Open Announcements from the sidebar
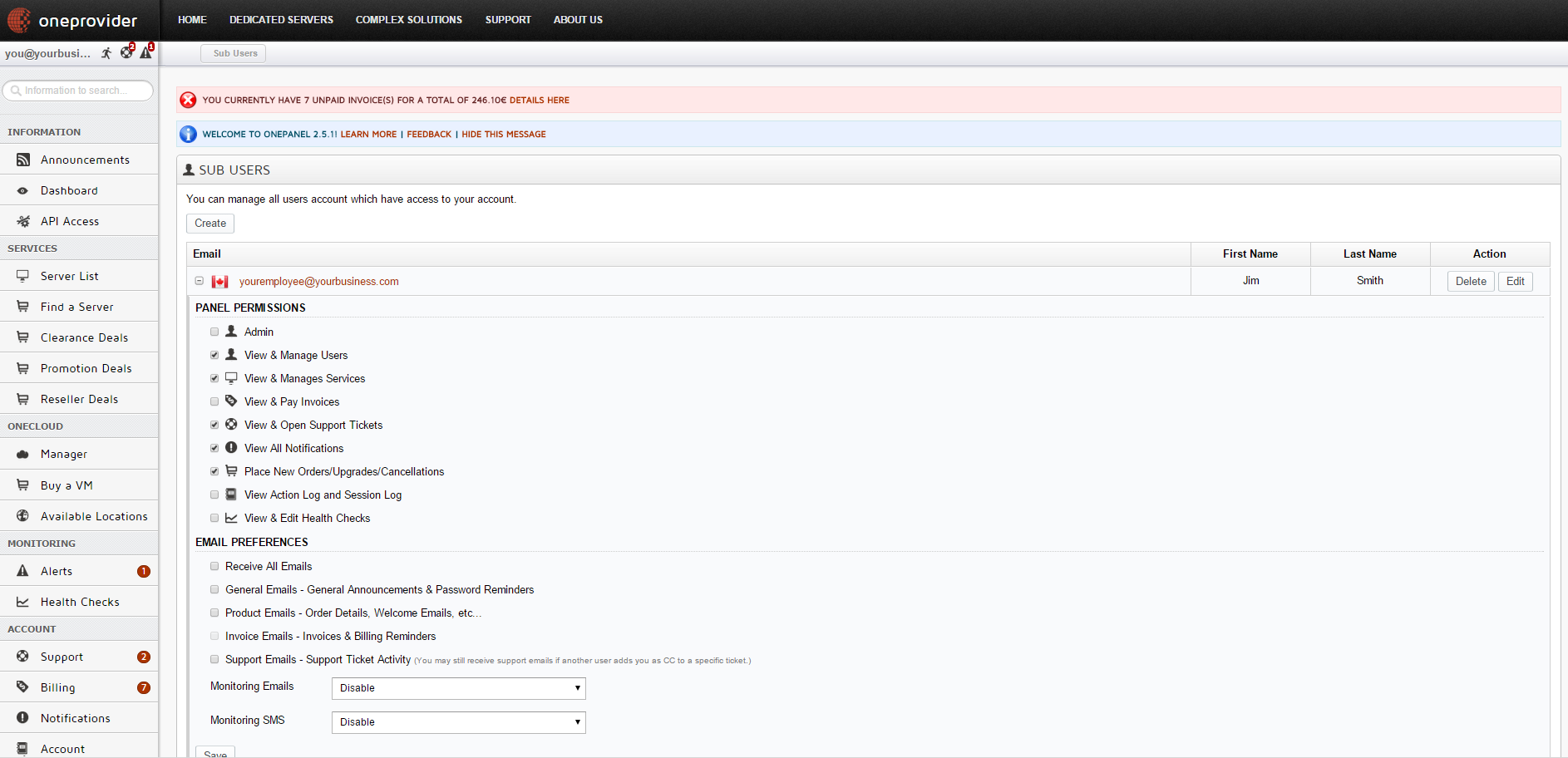 click(x=85, y=160)
